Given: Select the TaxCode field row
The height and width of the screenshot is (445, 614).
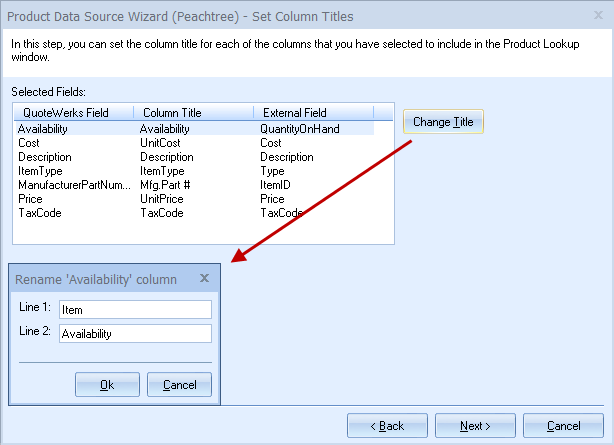Looking at the screenshot, I should coord(195,213).
